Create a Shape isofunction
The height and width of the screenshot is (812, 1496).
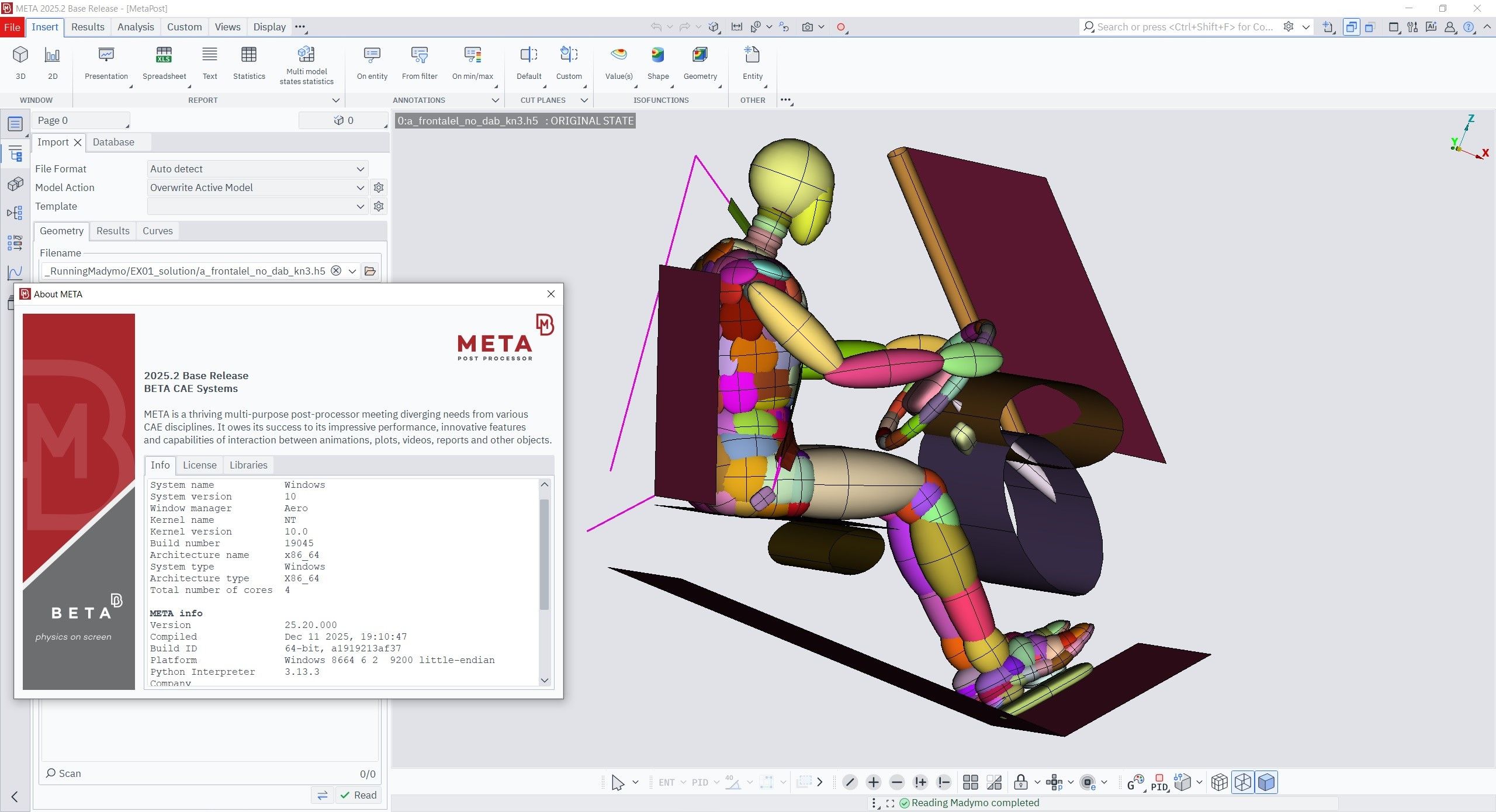tap(657, 61)
